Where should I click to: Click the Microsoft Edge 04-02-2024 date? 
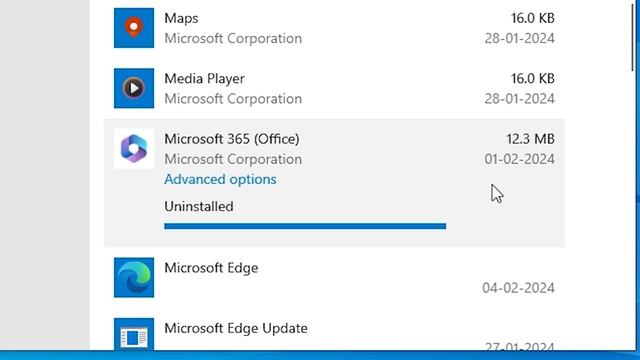[518, 288]
